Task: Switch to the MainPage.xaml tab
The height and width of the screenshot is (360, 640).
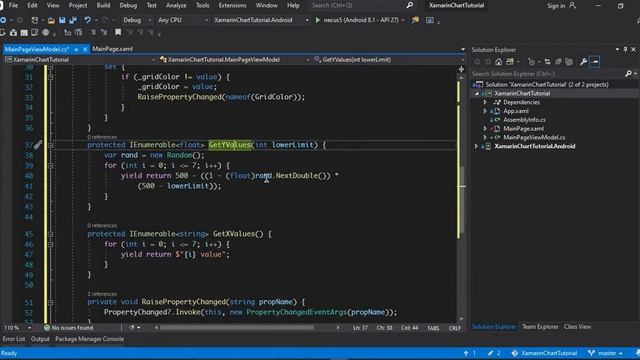Action: pos(113,49)
